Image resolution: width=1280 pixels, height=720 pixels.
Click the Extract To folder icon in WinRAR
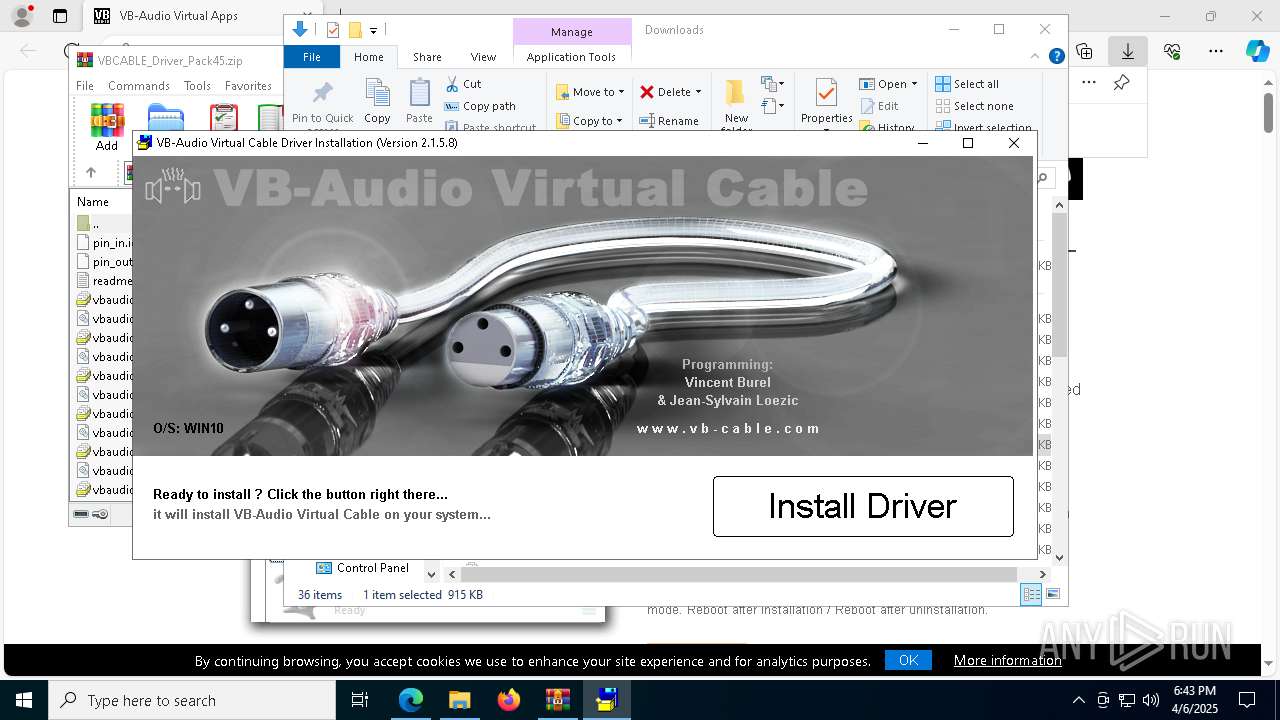(x=166, y=117)
